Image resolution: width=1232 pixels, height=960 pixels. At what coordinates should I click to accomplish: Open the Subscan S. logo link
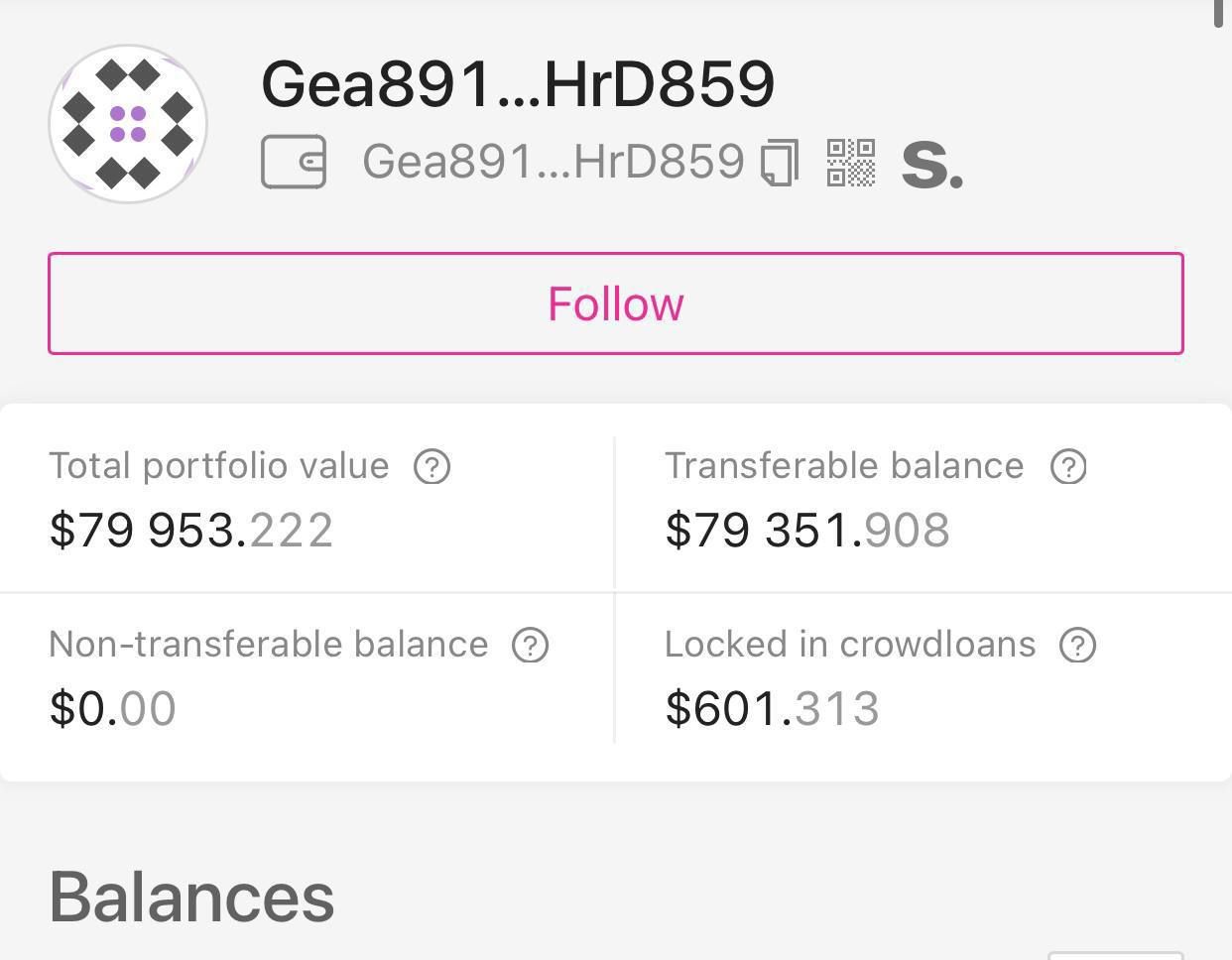931,165
